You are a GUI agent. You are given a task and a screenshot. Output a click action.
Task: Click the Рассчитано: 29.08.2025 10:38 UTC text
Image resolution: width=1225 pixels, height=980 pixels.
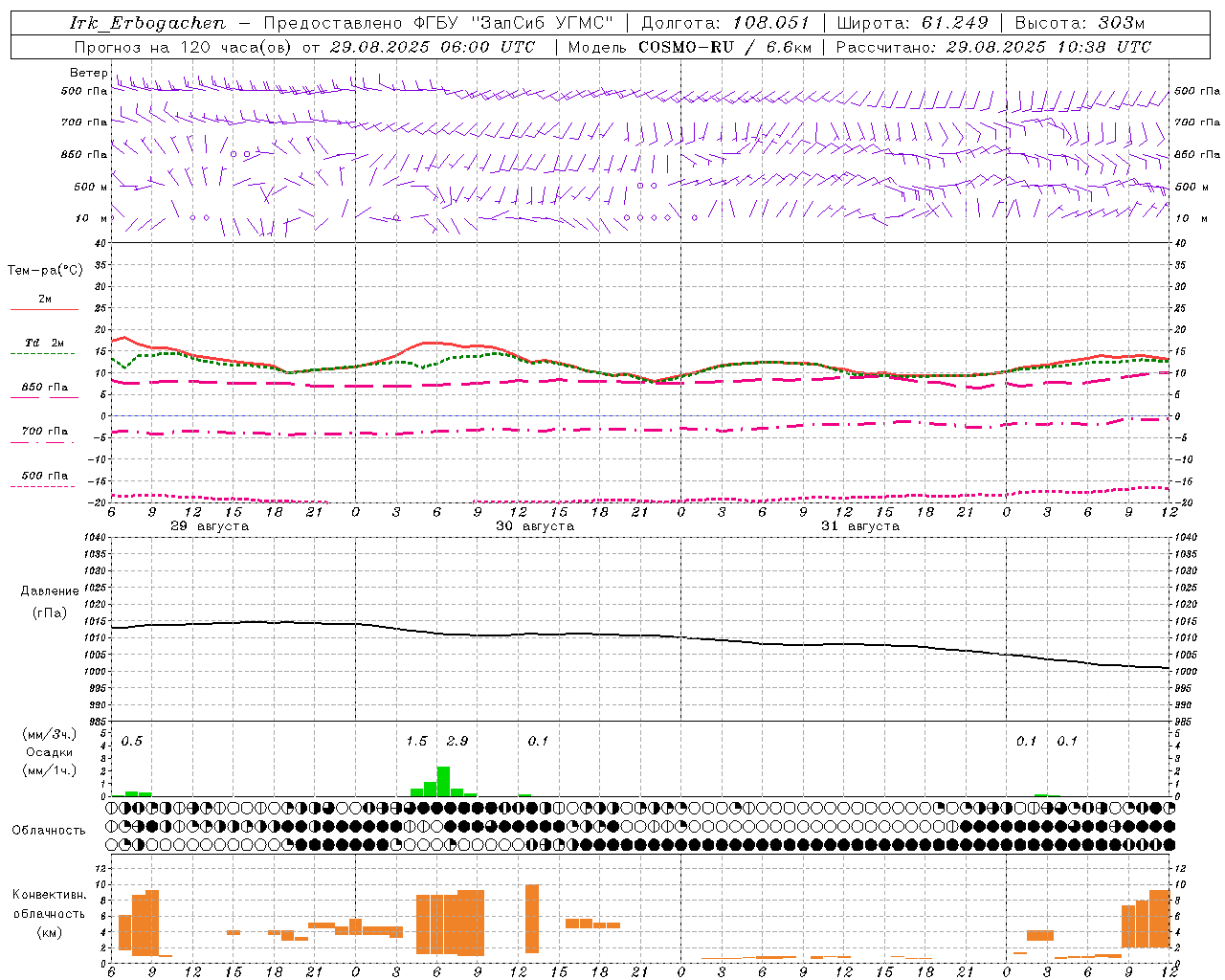[993, 47]
